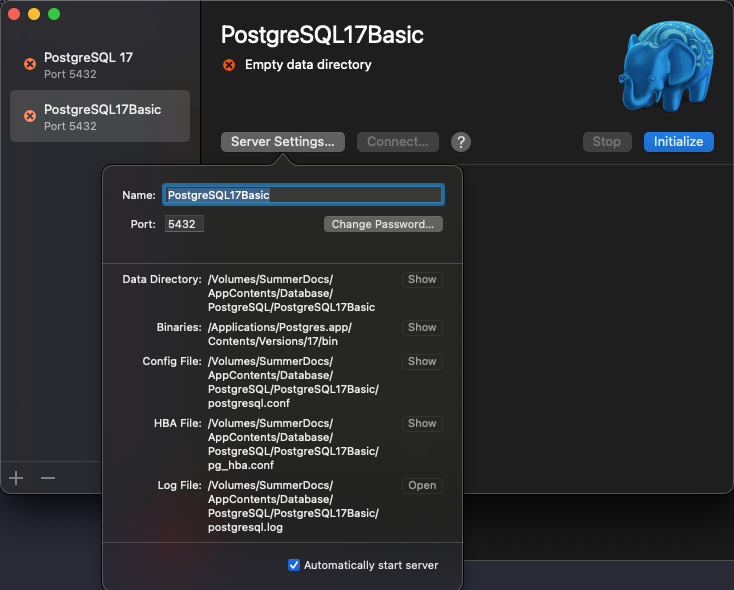Viewport: 734px width, 590px height.
Task: Click error icon next to PostgreSQL17Basic sidebar entry
Action: (30, 116)
